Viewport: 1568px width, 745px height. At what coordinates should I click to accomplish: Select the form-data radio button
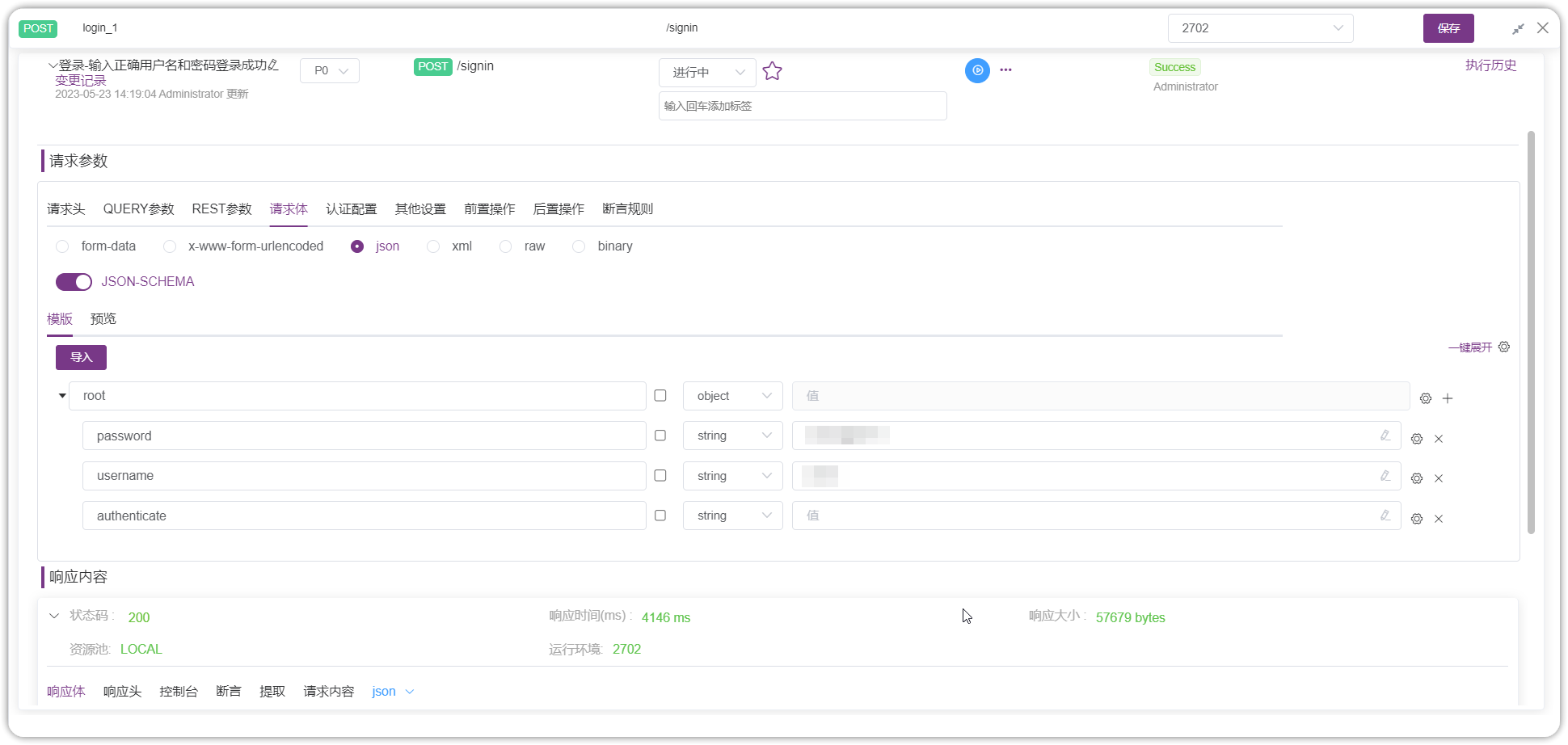click(62, 246)
